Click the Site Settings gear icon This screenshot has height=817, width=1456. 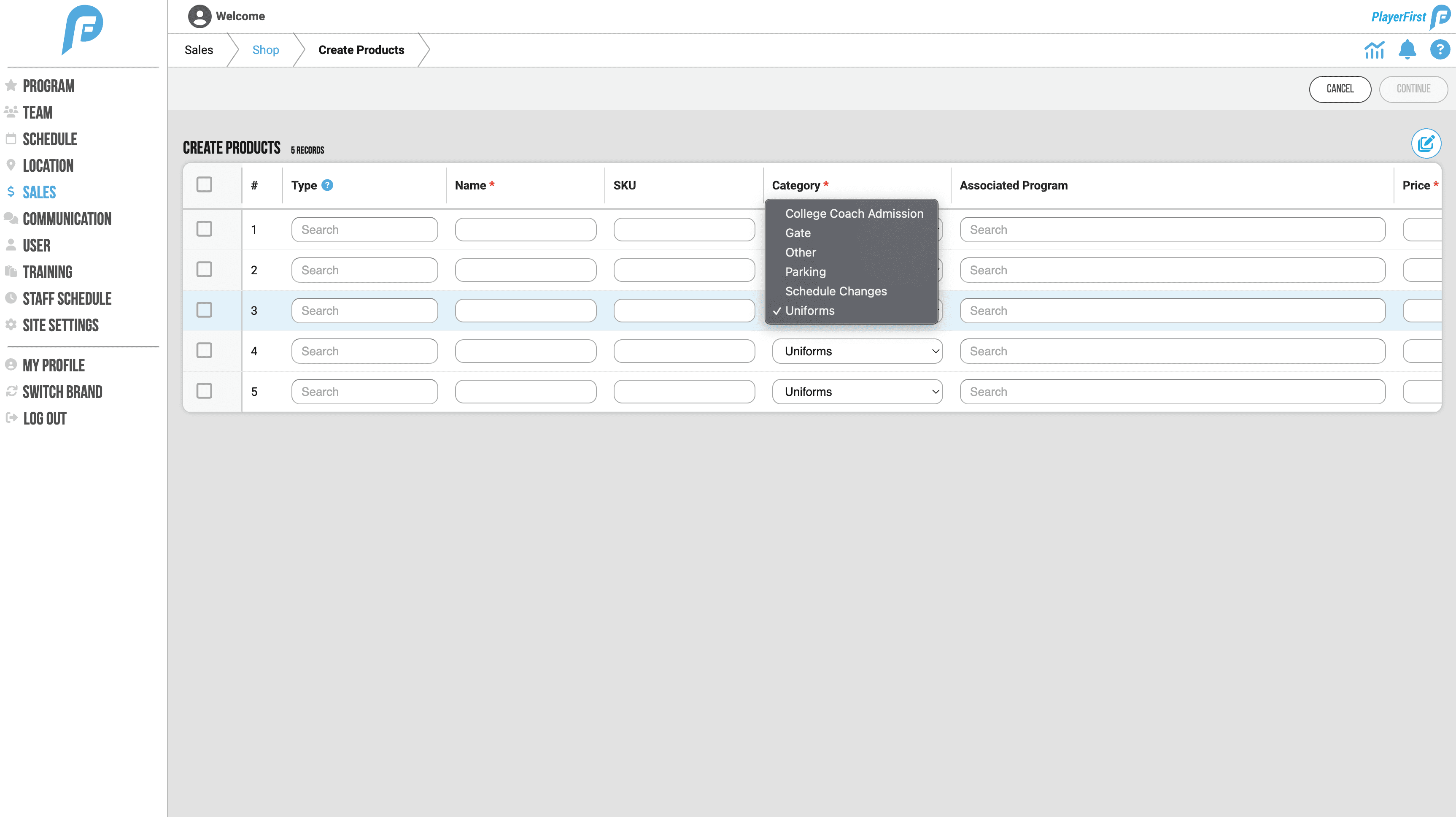pos(11,325)
